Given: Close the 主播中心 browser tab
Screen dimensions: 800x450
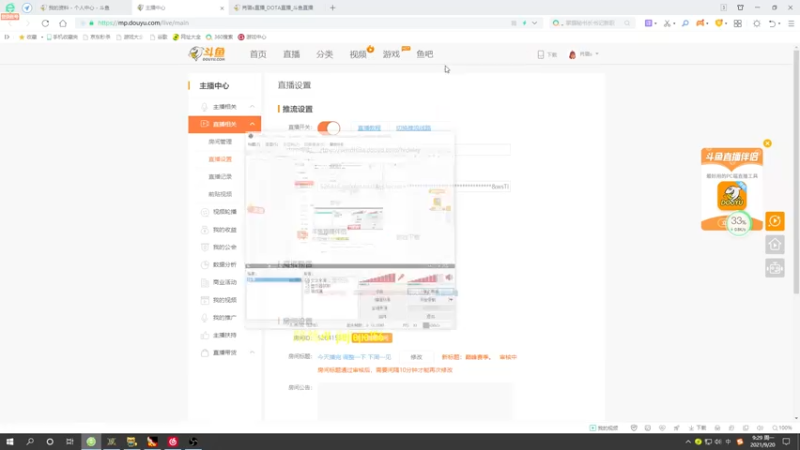Looking at the screenshot, I should click(x=222, y=8).
